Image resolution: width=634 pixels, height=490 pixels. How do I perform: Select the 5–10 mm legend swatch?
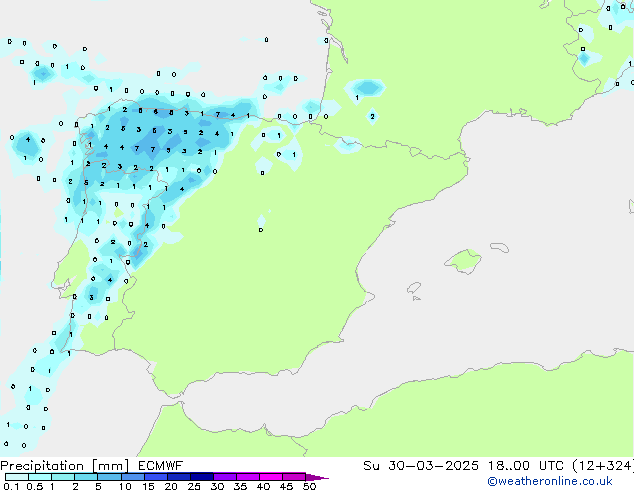[x=109, y=477]
